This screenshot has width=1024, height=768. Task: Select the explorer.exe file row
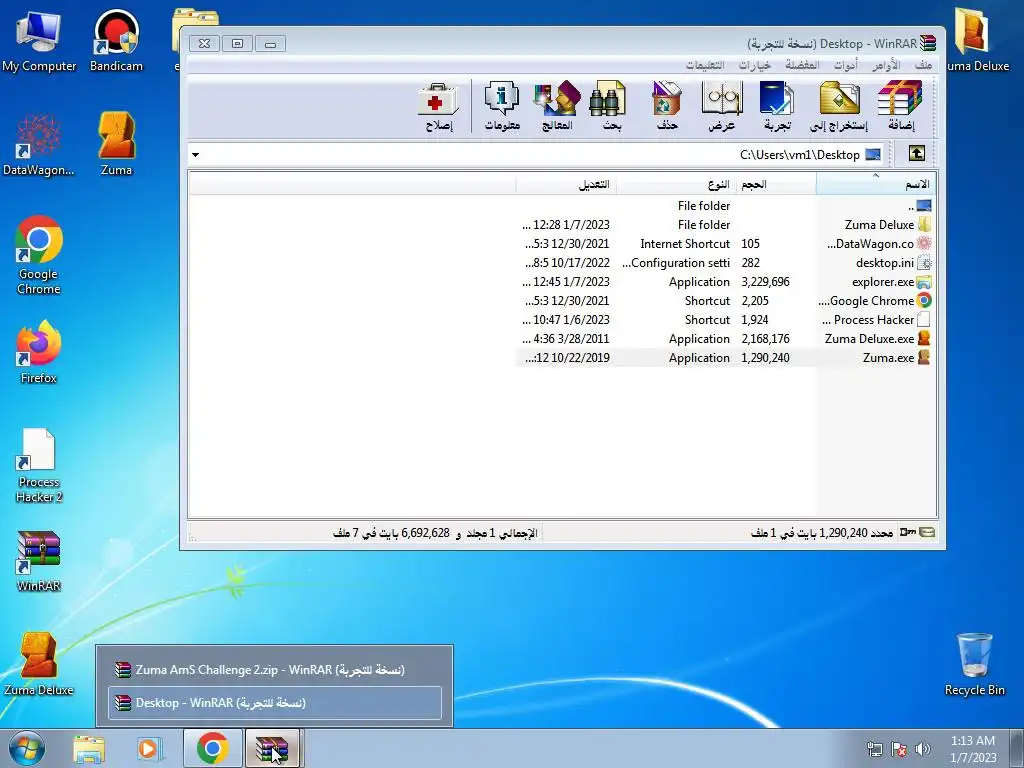[x=725, y=281]
